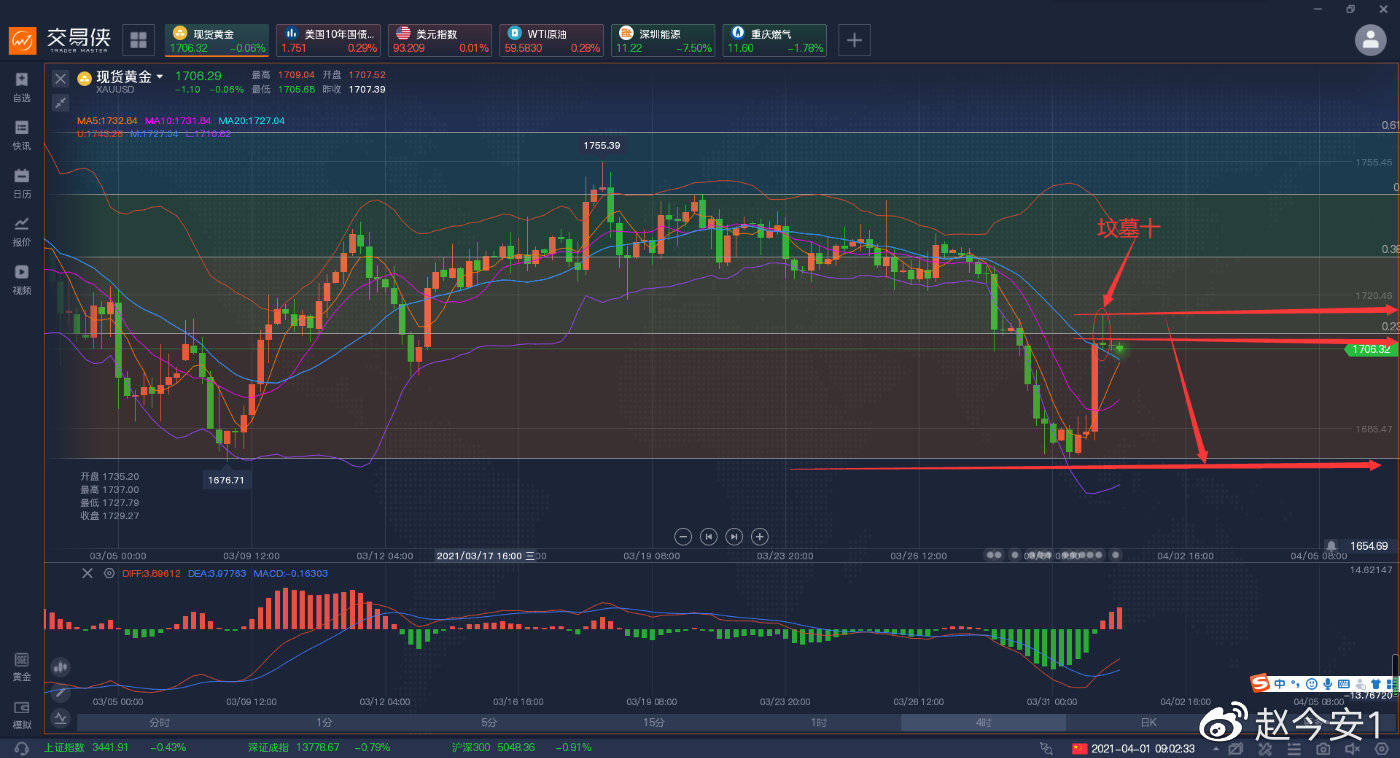Zoom in the chart with plus button

pyautogui.click(x=759, y=536)
